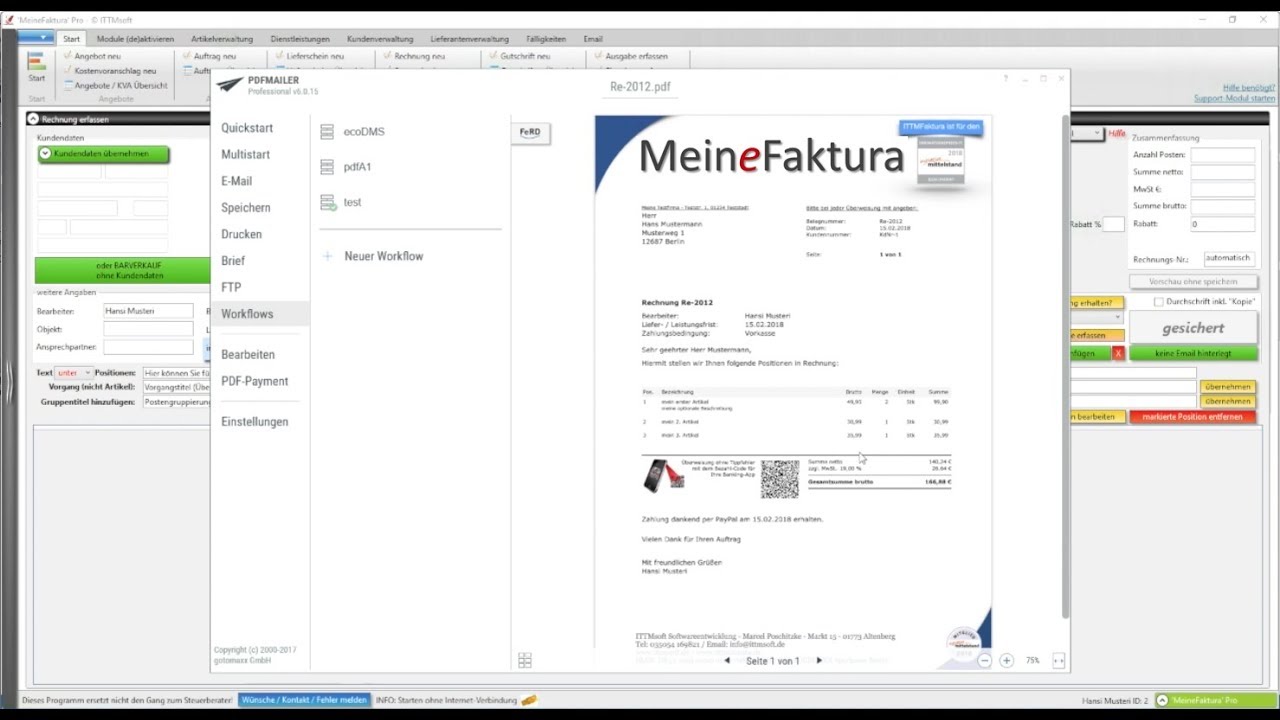The width and height of the screenshot is (1280, 720).
Task: Open the Speichern section
Action: (x=246, y=208)
